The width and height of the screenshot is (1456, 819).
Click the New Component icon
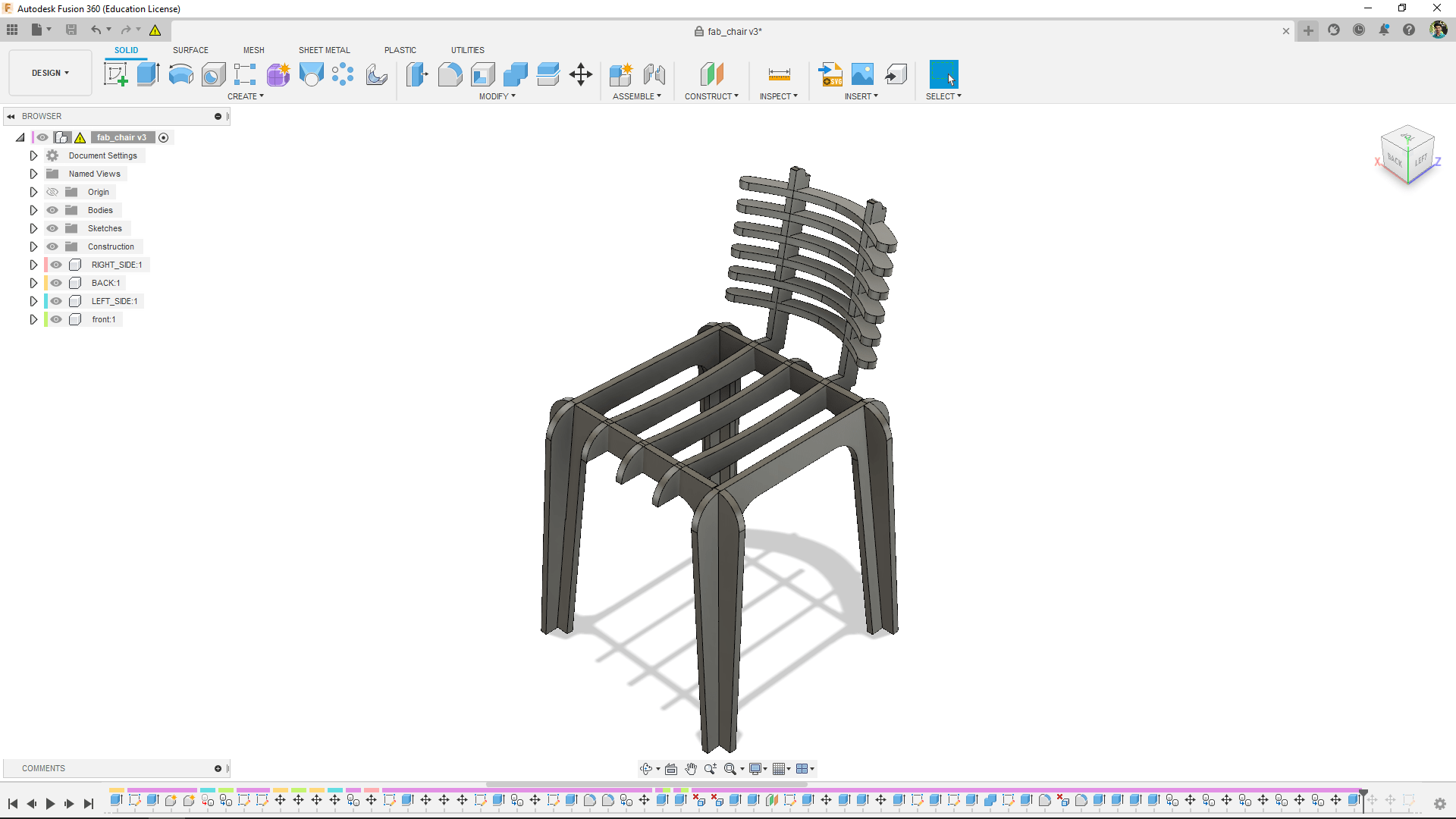click(x=621, y=74)
